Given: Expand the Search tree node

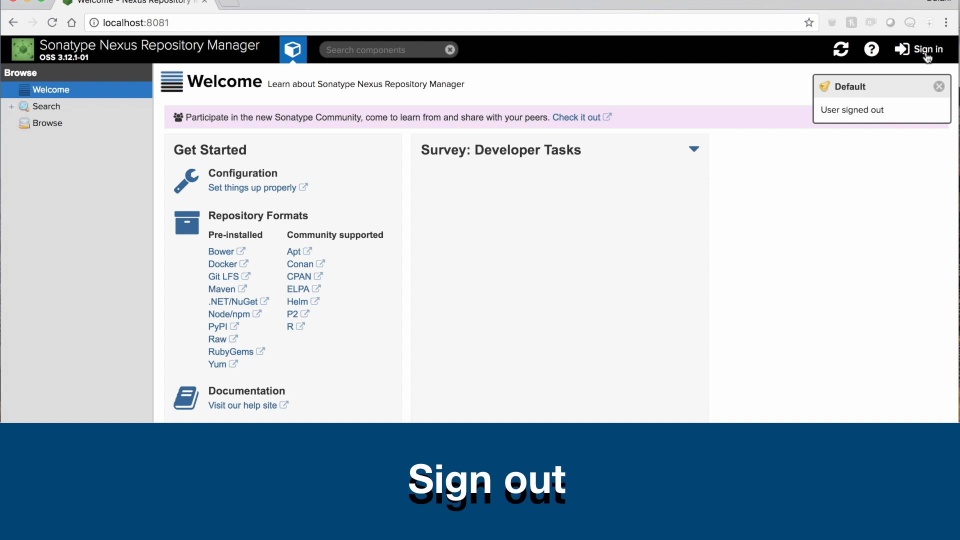Looking at the screenshot, I should pos(11,107).
